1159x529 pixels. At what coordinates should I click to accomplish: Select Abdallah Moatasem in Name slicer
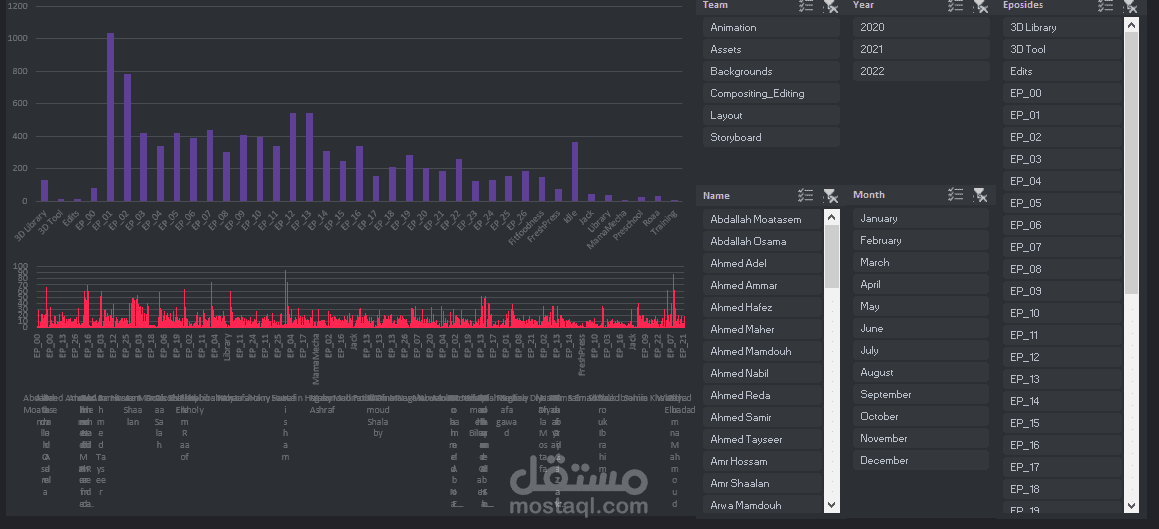[762, 219]
